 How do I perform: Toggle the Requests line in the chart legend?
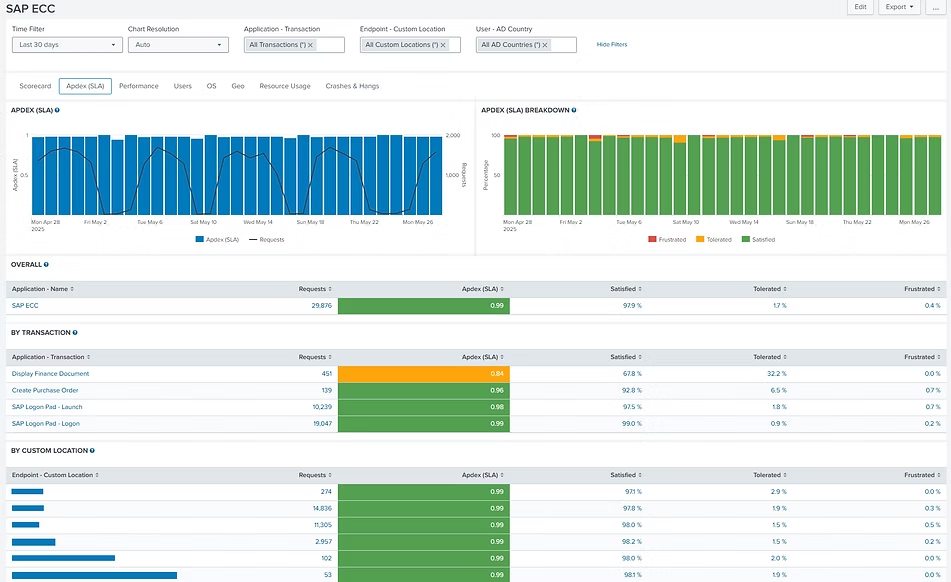[x=266, y=240]
